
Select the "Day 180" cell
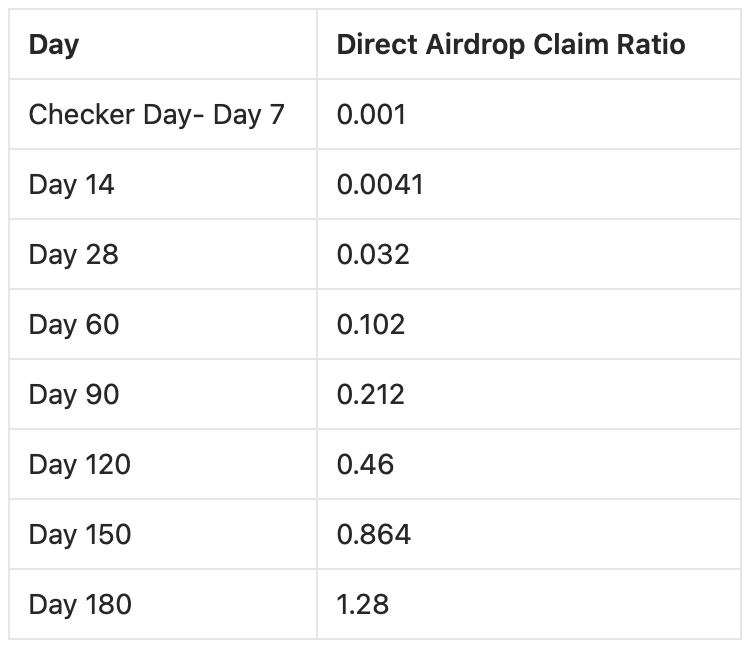click(80, 605)
